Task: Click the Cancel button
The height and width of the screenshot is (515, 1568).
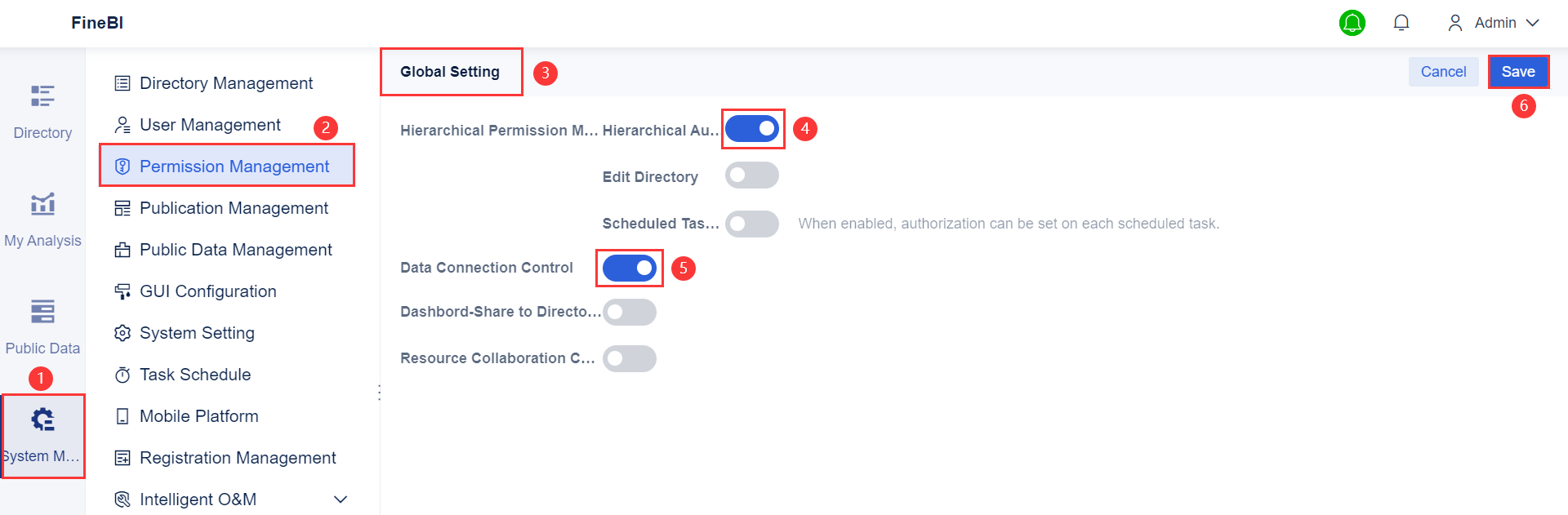Action: pos(1443,72)
